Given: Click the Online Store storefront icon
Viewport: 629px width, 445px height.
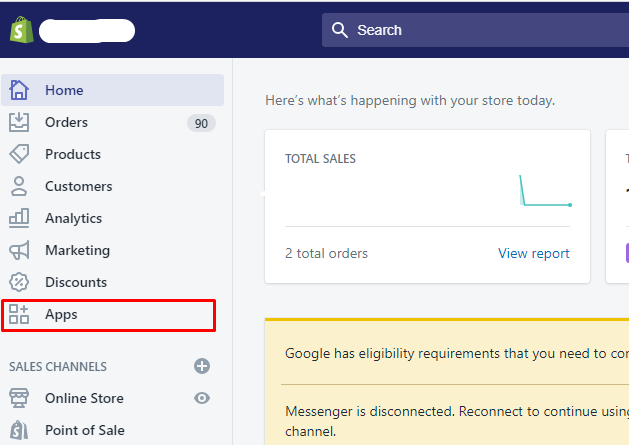Looking at the screenshot, I should pos(19,398).
